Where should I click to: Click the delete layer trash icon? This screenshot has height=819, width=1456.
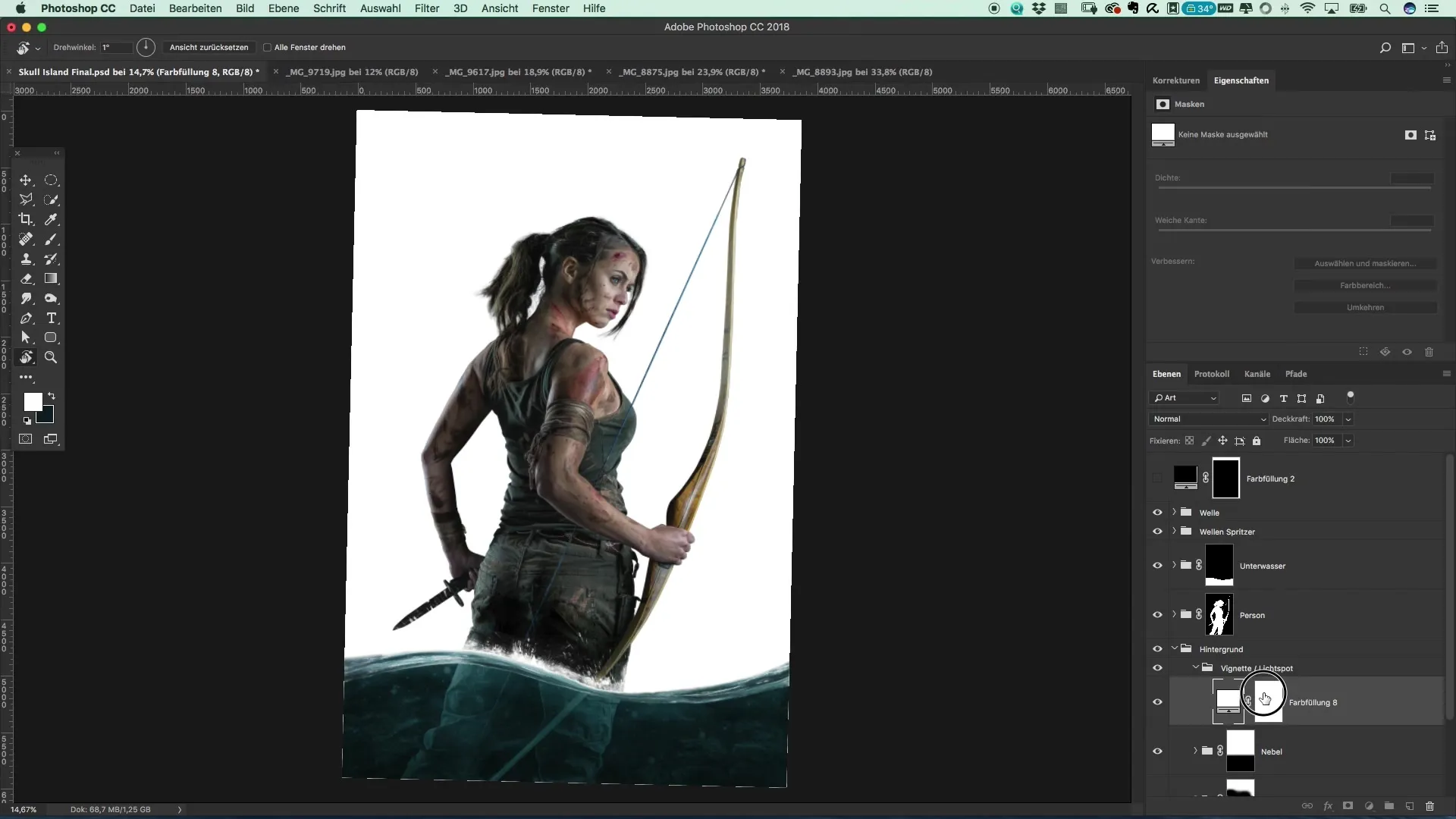point(1429,806)
